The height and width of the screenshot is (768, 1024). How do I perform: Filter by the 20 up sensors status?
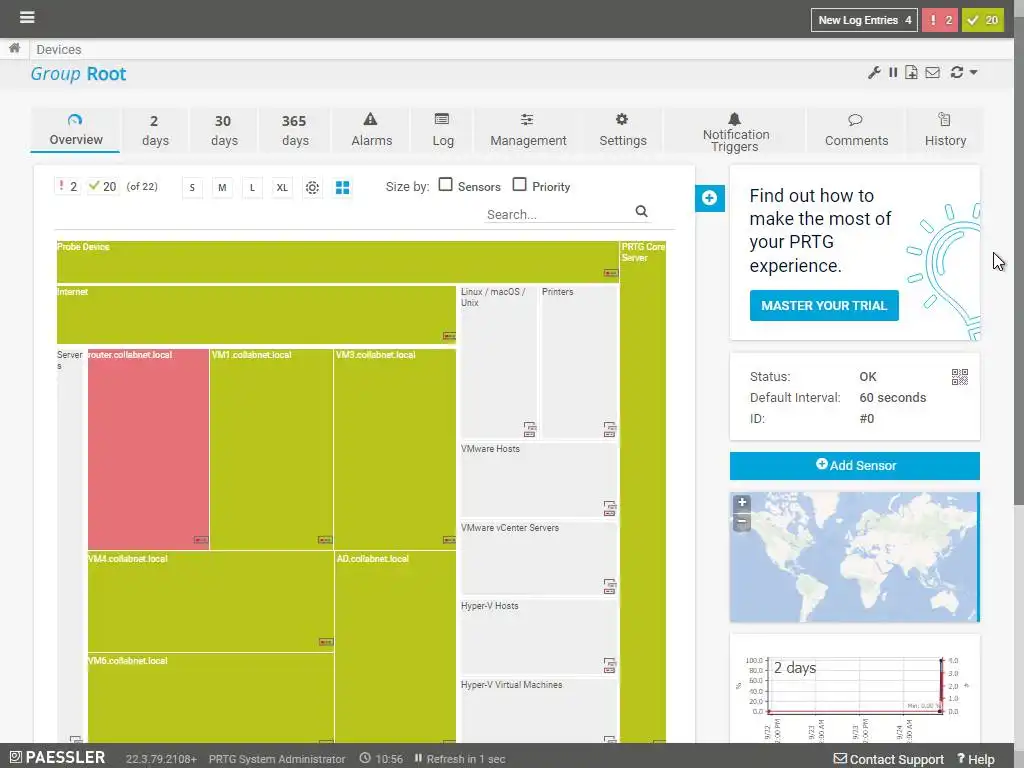[x=103, y=187]
